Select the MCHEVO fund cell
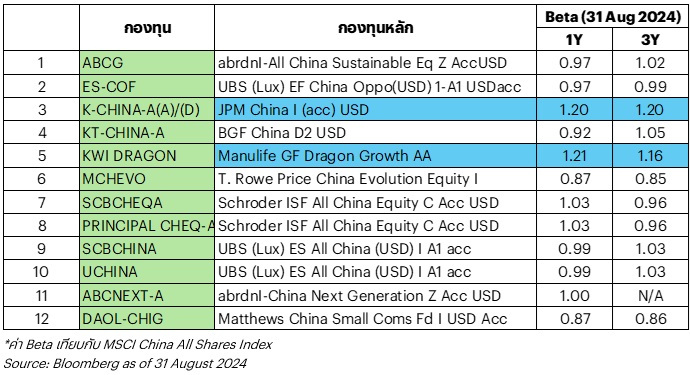Viewport: 690px width, 375px height. (x=147, y=179)
